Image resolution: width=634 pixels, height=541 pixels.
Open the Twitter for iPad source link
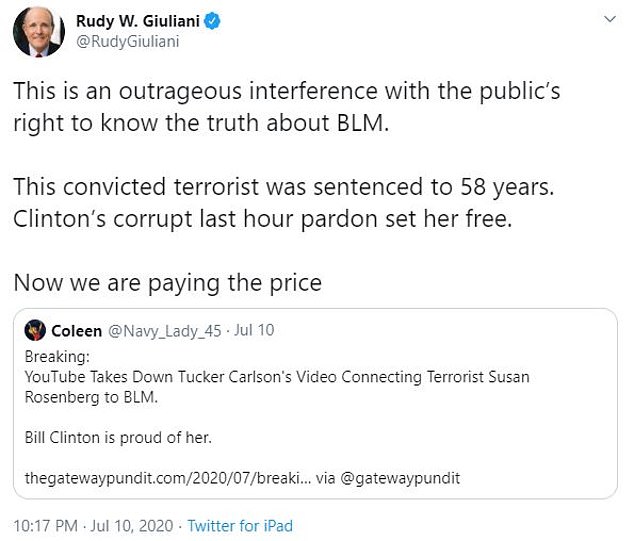click(240, 525)
